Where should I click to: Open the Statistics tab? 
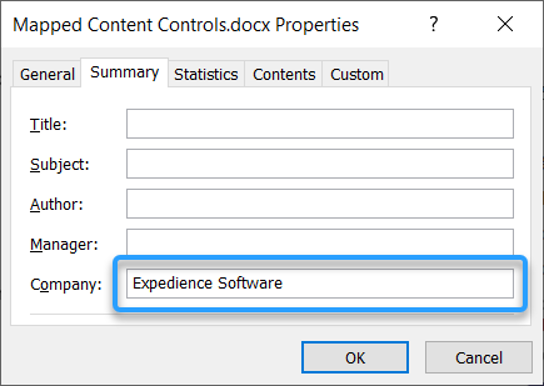click(x=206, y=74)
